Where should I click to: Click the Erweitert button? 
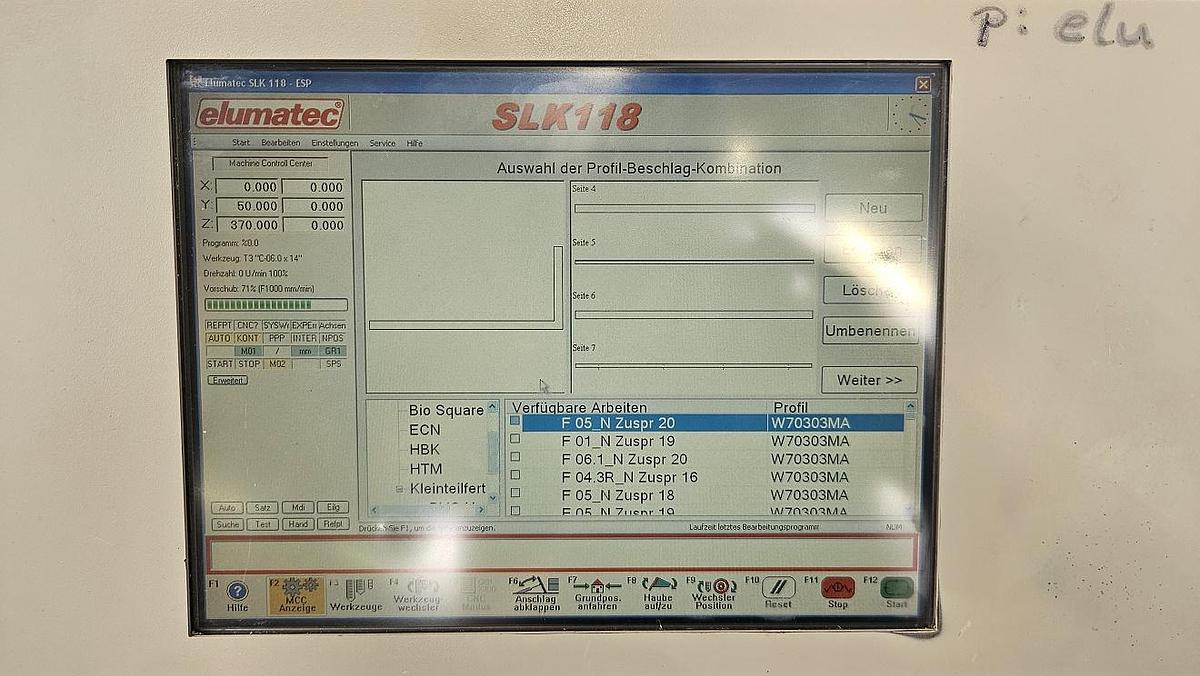pos(227,380)
